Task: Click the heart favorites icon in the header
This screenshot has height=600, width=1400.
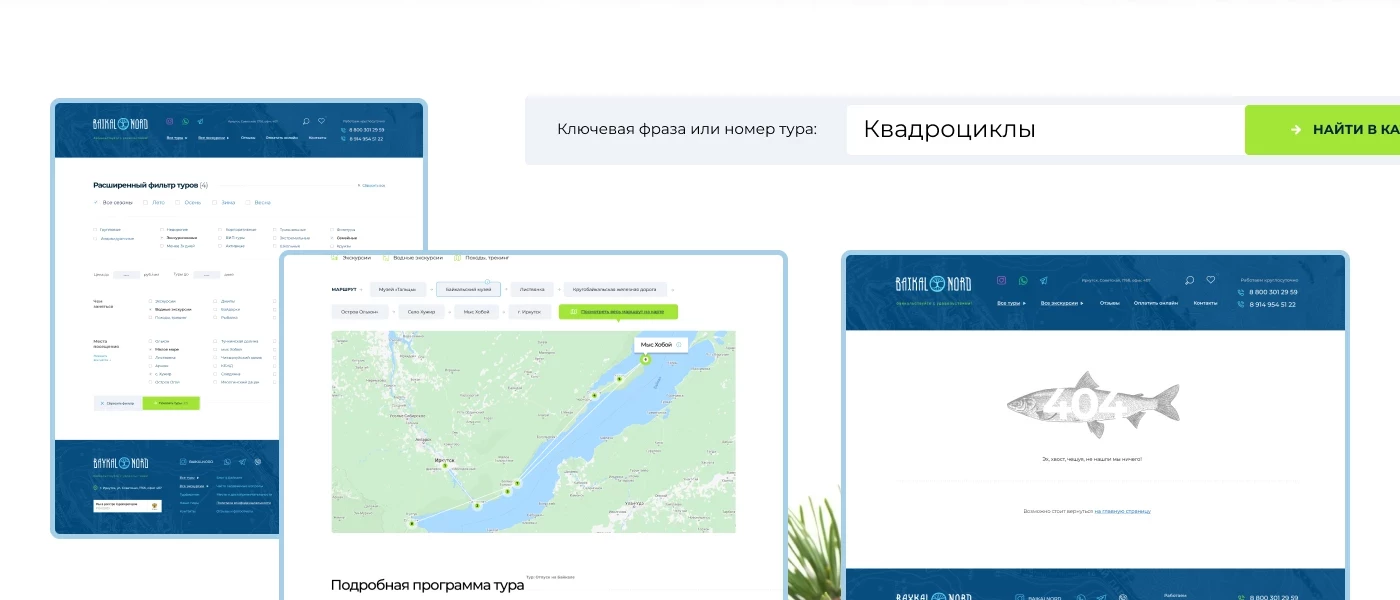Action: [1211, 279]
